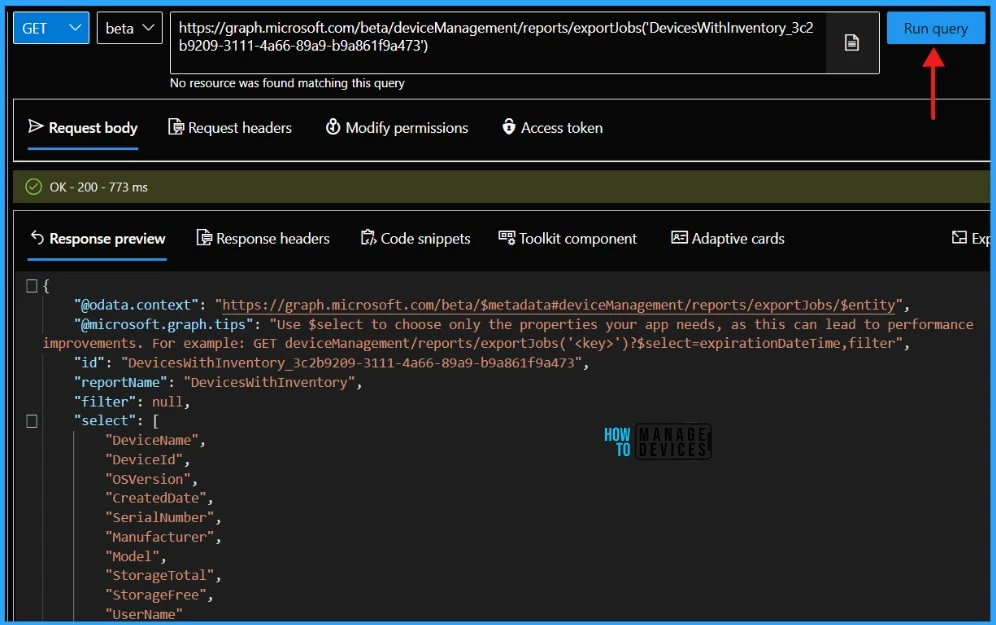Click the Response preview undo-arrow icon
The width and height of the screenshot is (996, 625).
(37, 238)
